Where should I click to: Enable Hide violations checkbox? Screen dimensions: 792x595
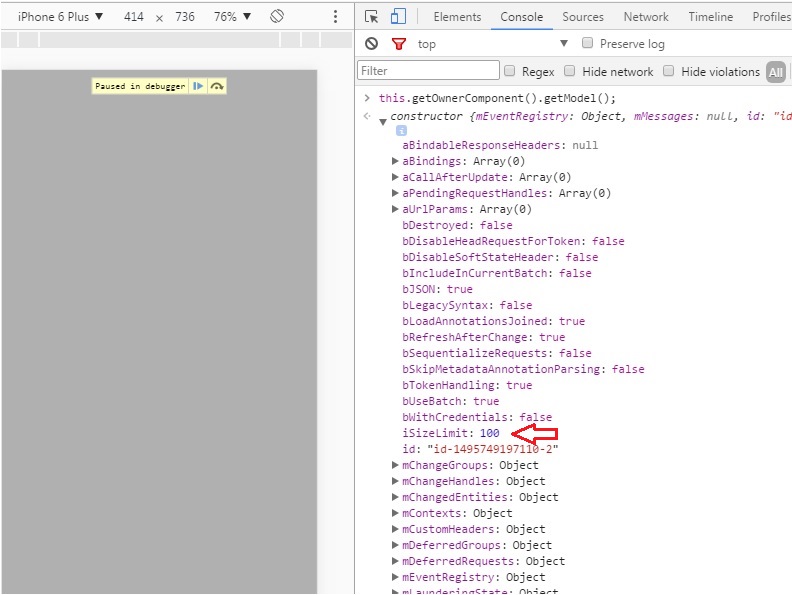[668, 71]
